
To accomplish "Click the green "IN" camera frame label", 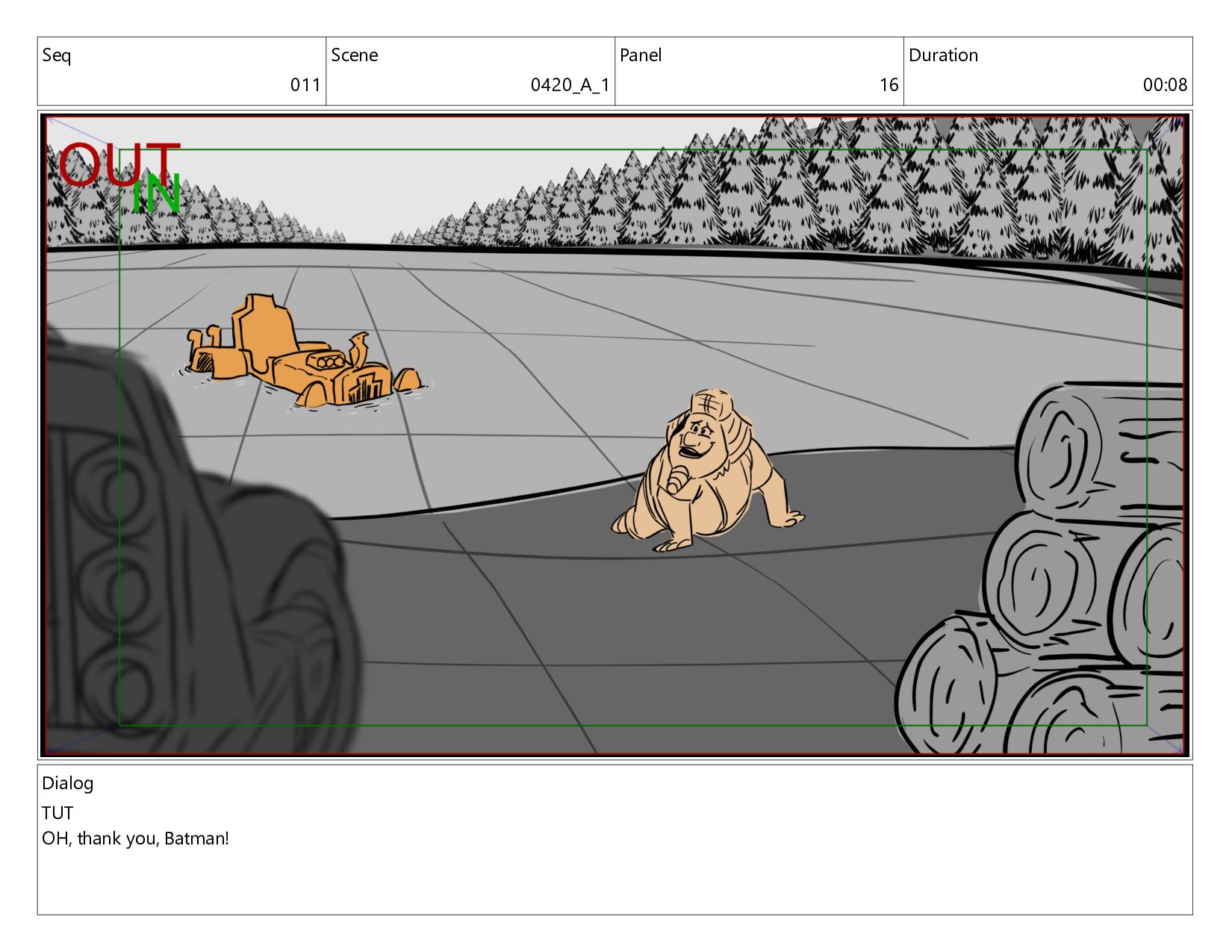I will (157, 194).
